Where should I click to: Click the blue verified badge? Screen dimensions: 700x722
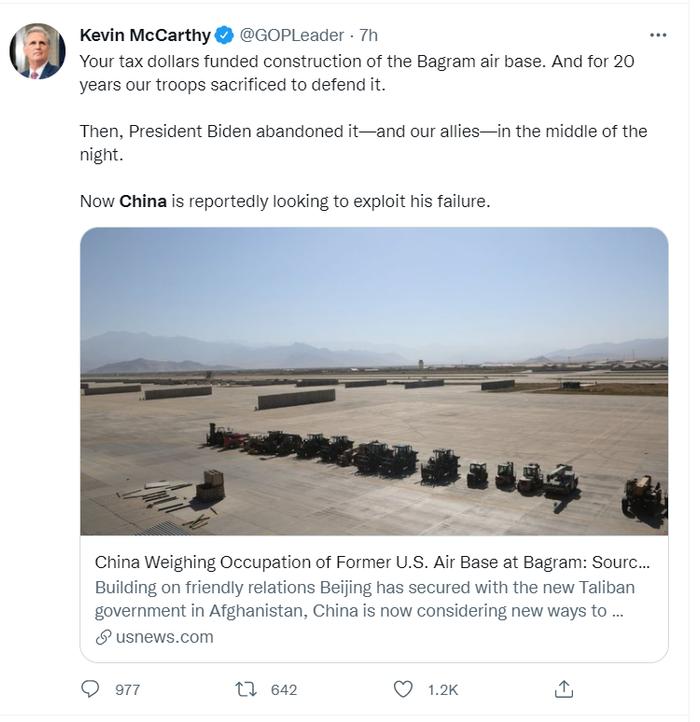(x=224, y=35)
